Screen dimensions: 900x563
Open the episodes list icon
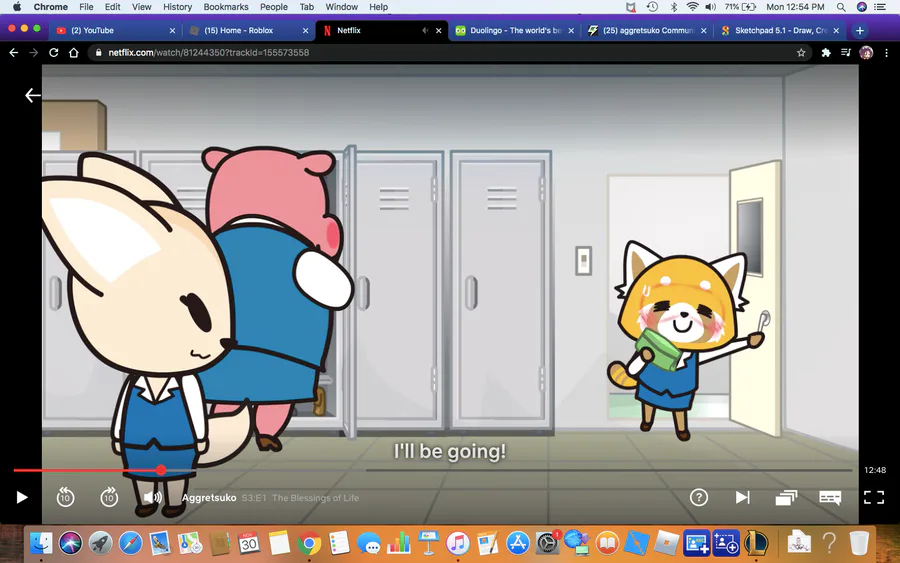click(x=786, y=497)
